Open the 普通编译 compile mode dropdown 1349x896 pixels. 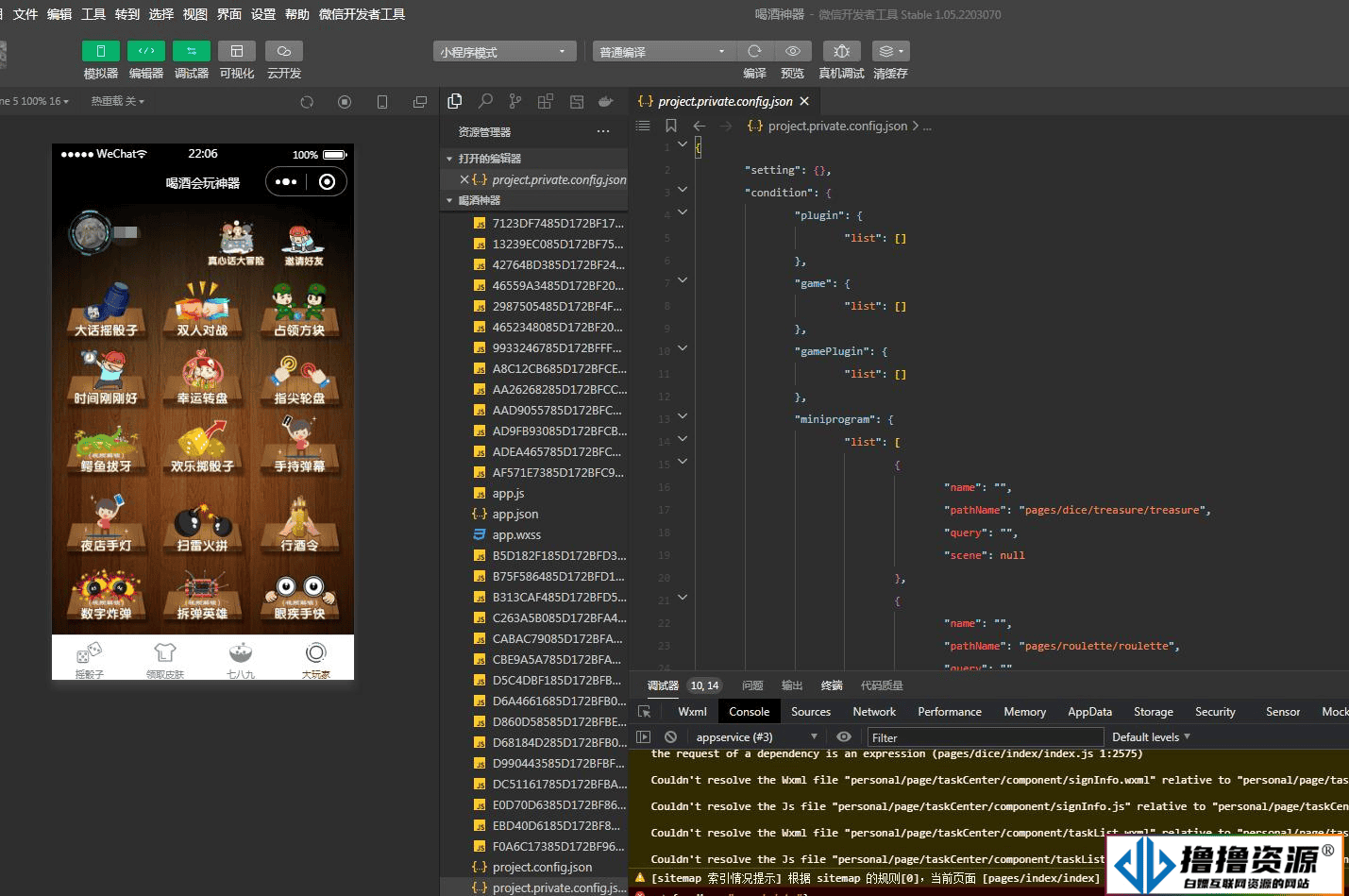(x=664, y=52)
